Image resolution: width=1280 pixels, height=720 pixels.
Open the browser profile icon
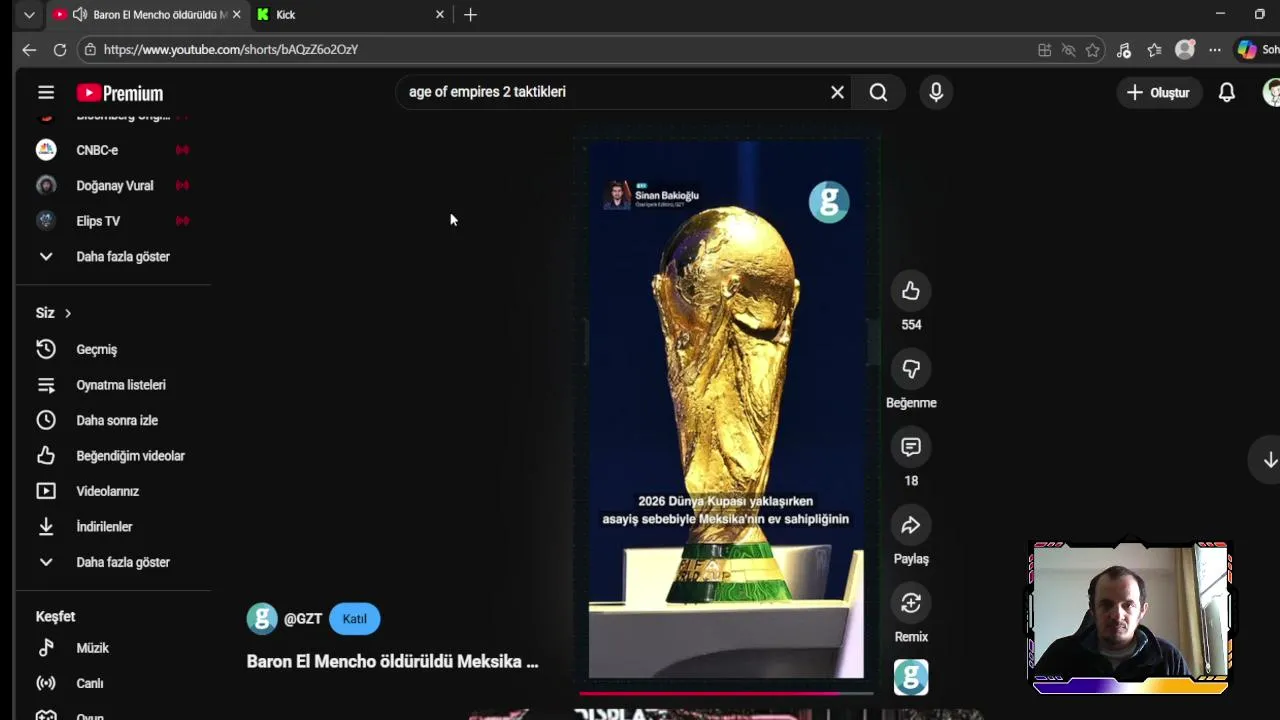(1185, 49)
